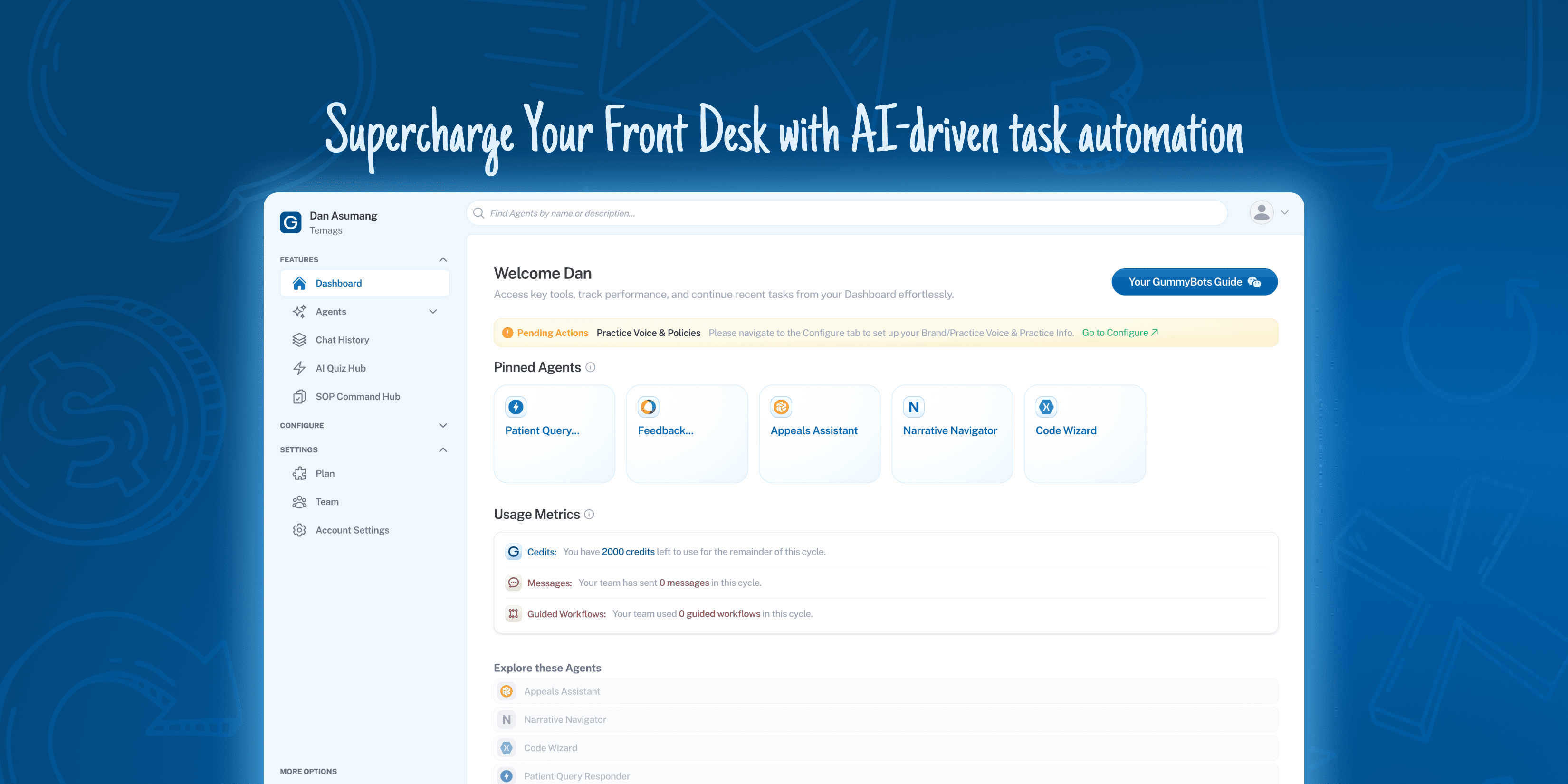Screen dimensions: 1568x784
Task: Open the profile dropdown arrow
Action: tap(1285, 212)
